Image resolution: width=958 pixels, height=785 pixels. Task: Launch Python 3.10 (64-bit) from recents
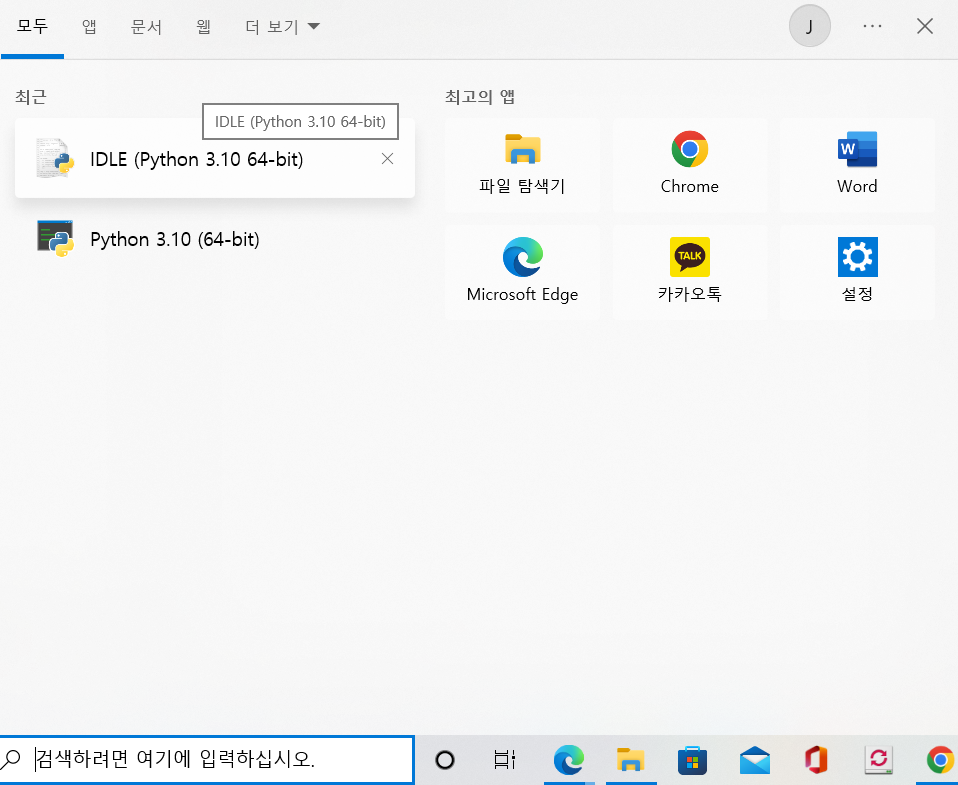coord(214,239)
